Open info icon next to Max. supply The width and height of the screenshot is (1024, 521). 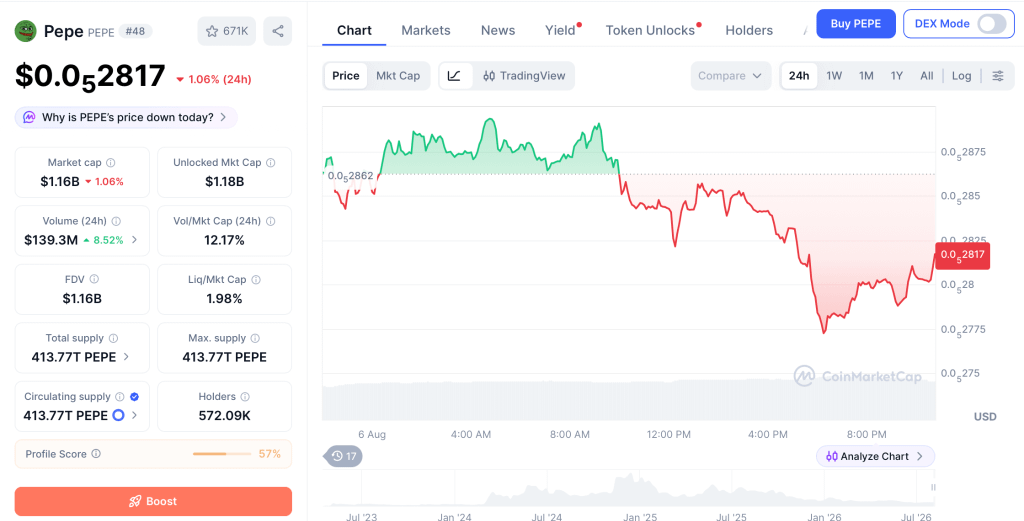pos(255,338)
